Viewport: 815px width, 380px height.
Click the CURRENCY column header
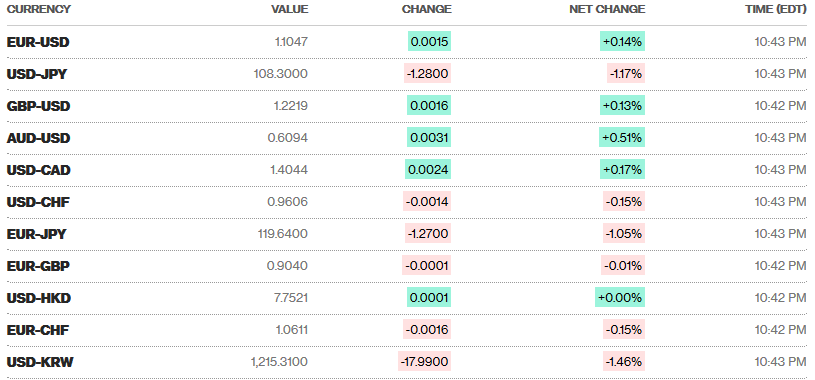(x=38, y=9)
